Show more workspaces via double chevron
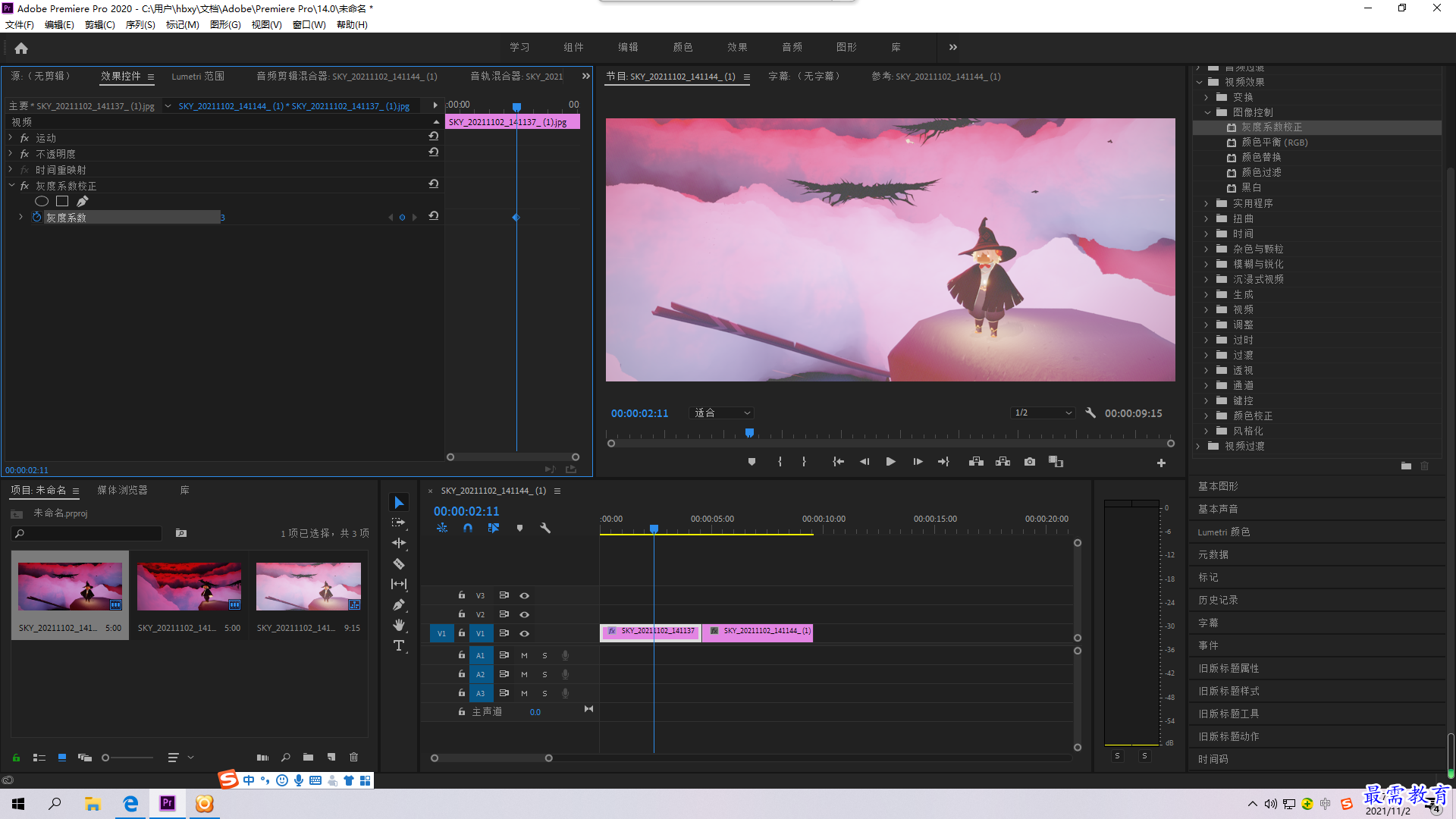1456x819 pixels. (953, 47)
